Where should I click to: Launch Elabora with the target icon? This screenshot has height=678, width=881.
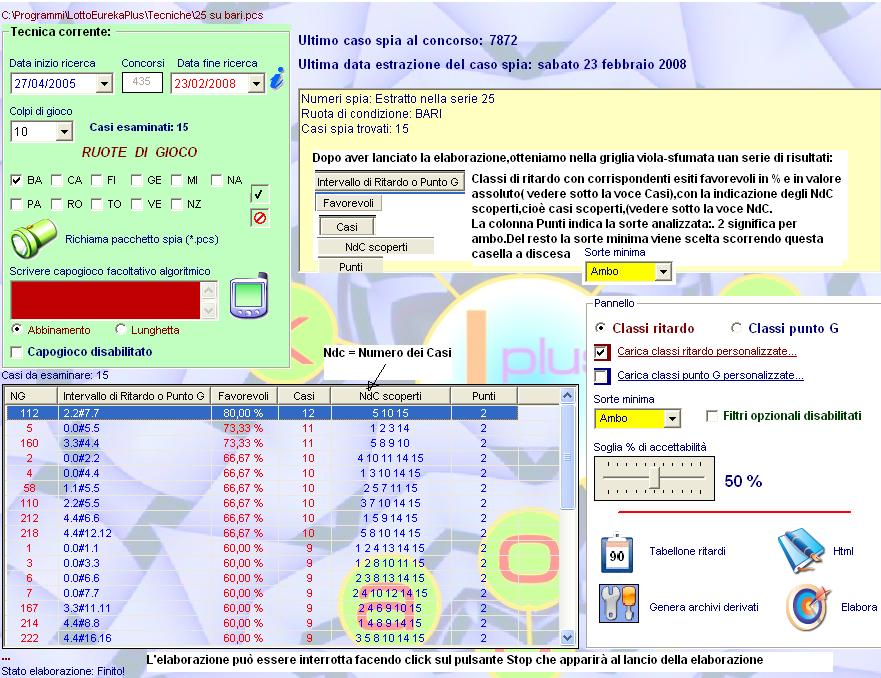[x=807, y=607]
